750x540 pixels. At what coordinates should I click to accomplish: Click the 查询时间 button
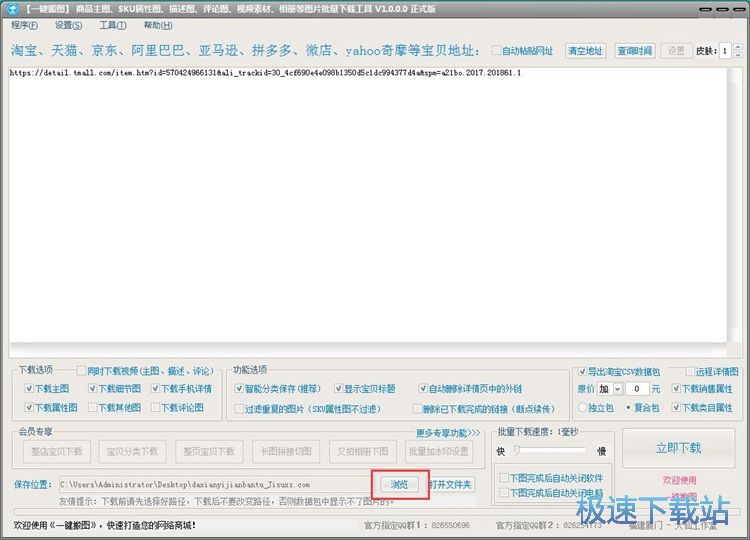click(634, 51)
